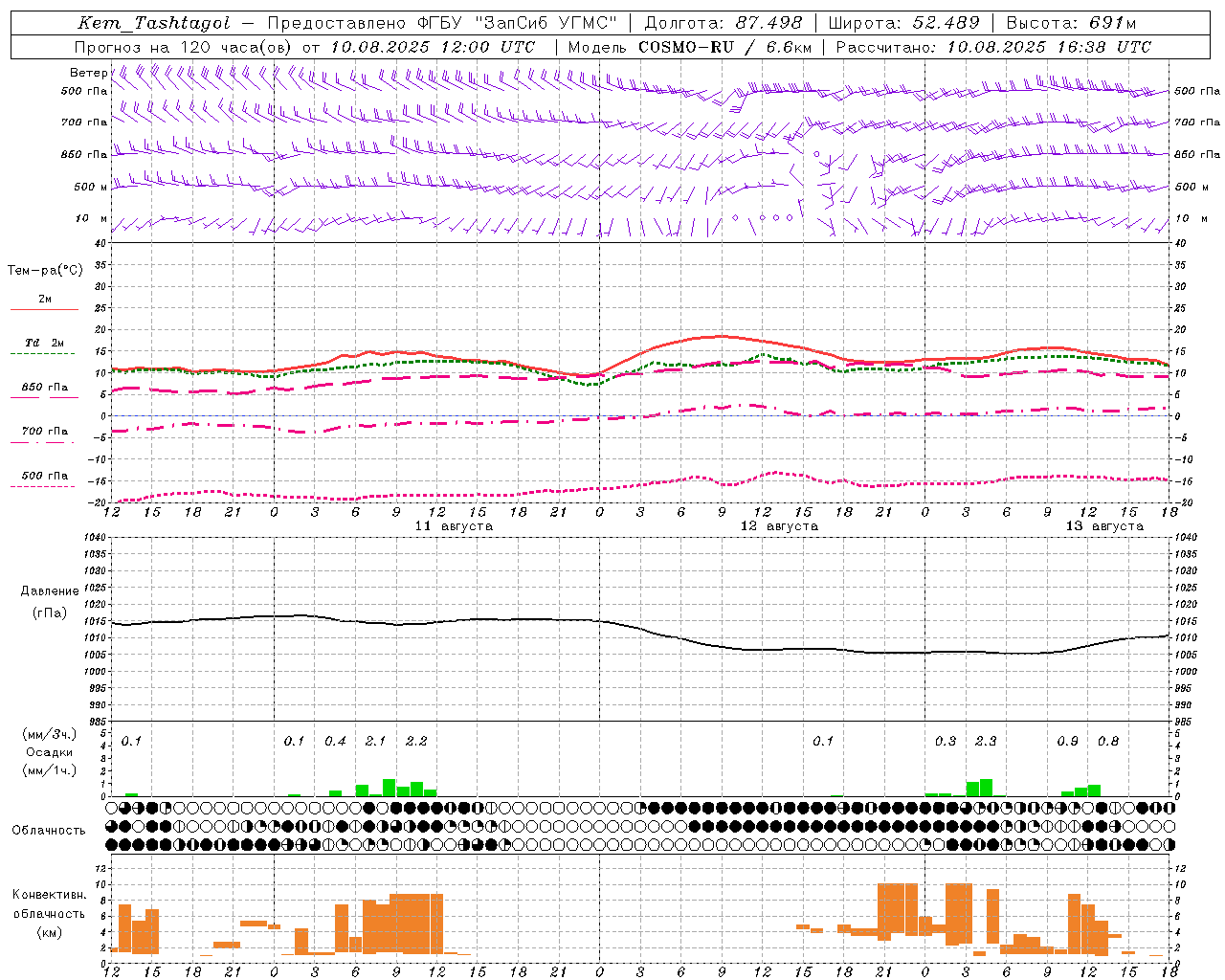This screenshot has width=1225, height=980.
Task: Click the station name Kem_Tashtagol in header
Action: [153, 24]
